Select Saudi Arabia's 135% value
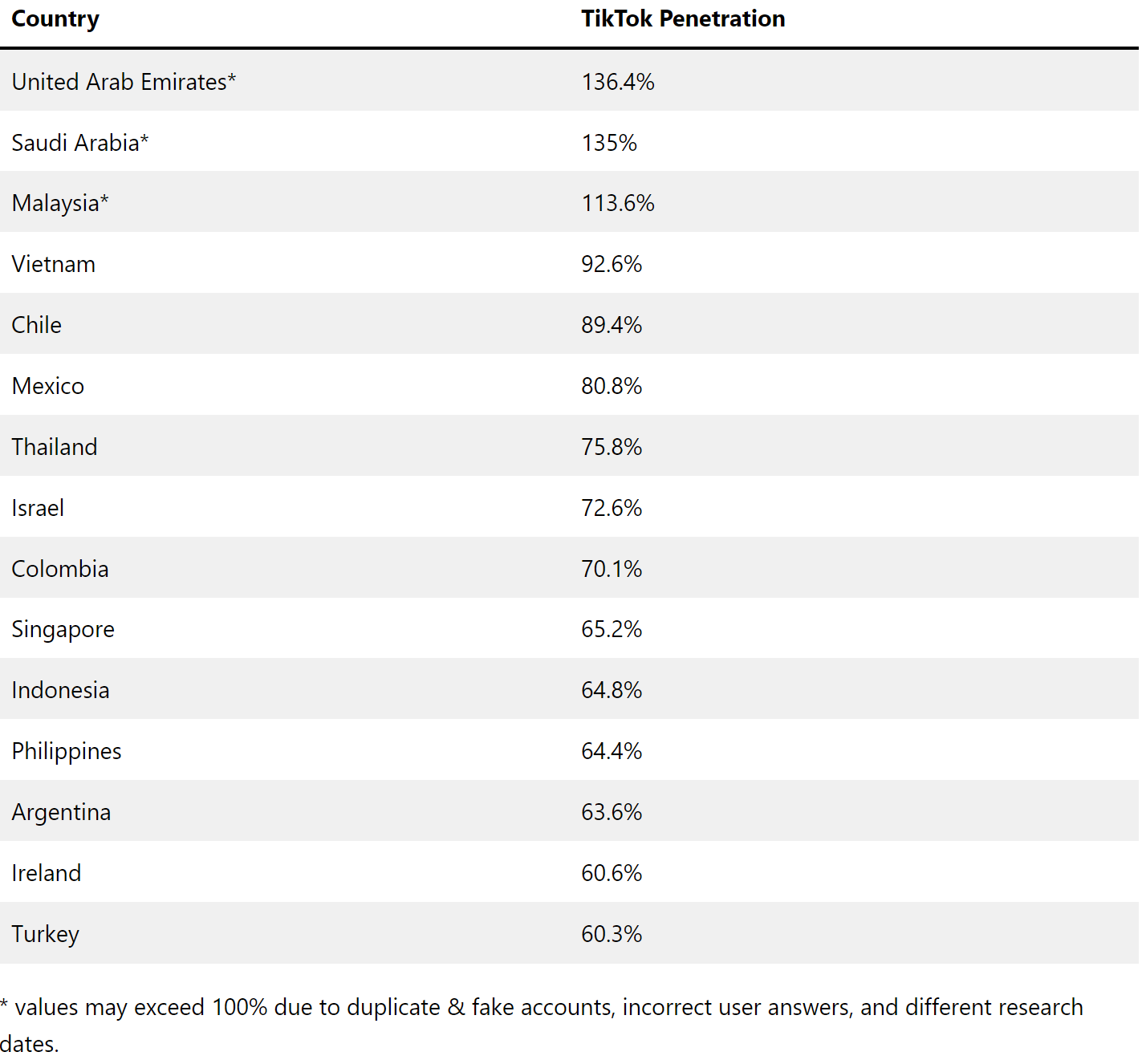1146x1064 pixels. click(x=609, y=143)
